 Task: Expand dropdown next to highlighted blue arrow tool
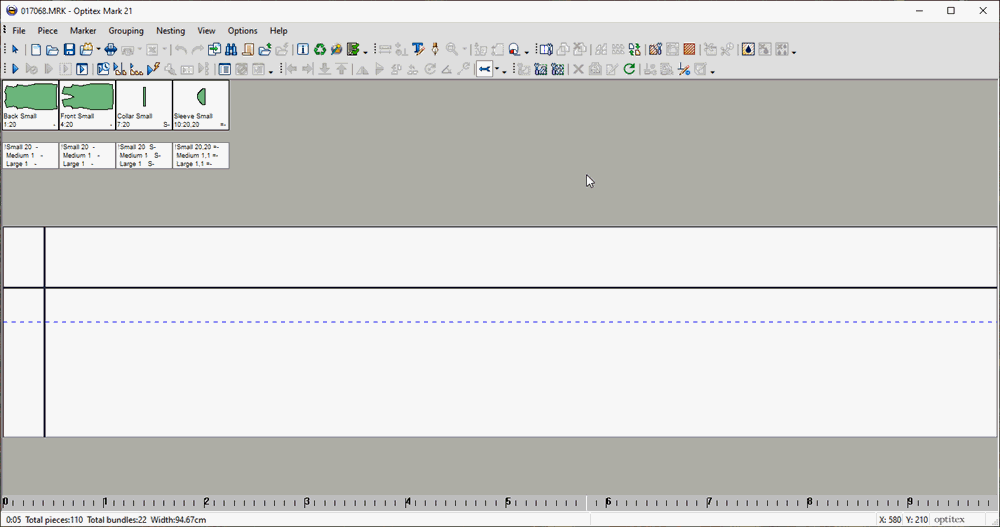[504, 71]
